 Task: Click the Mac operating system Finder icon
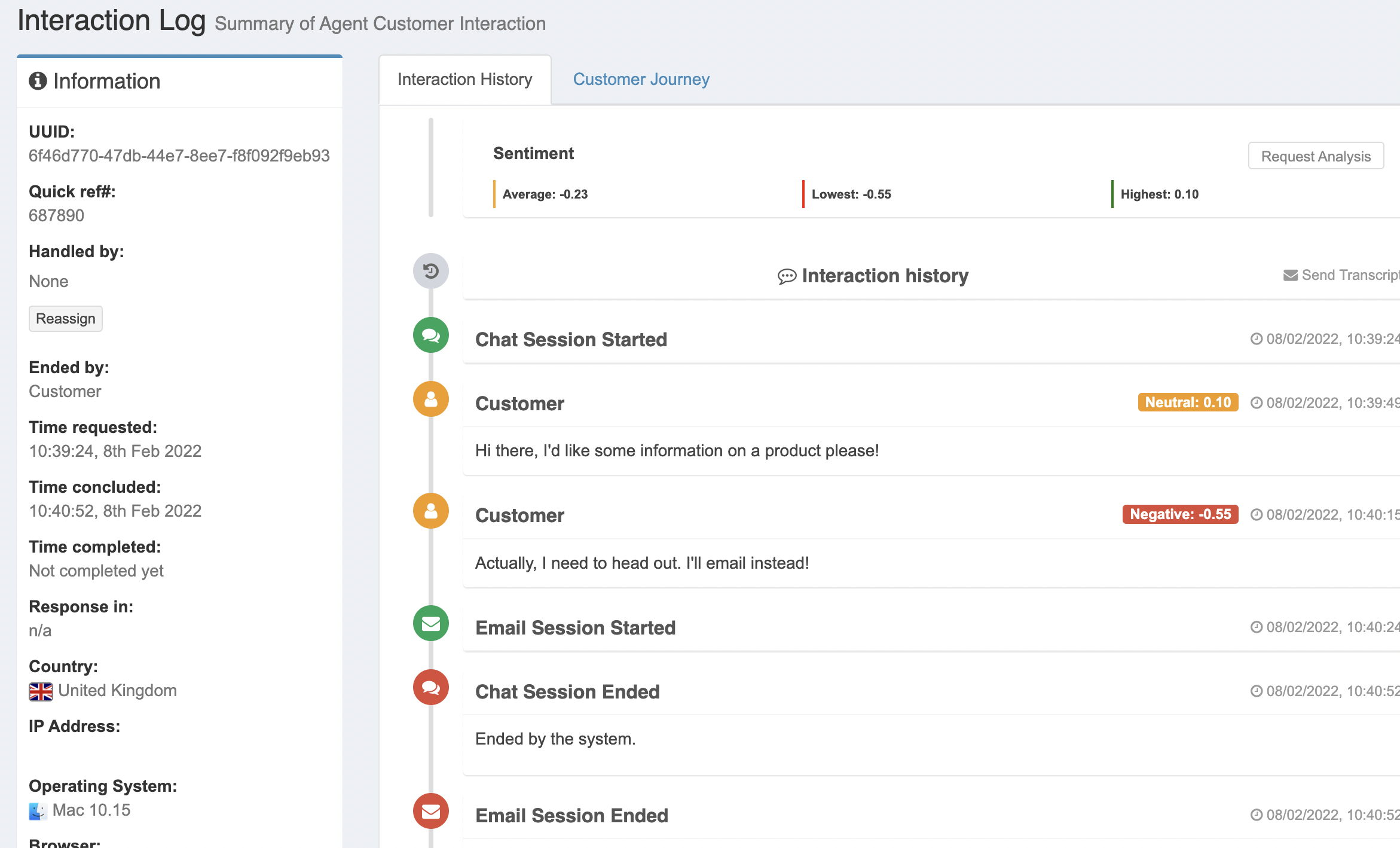coord(38,811)
